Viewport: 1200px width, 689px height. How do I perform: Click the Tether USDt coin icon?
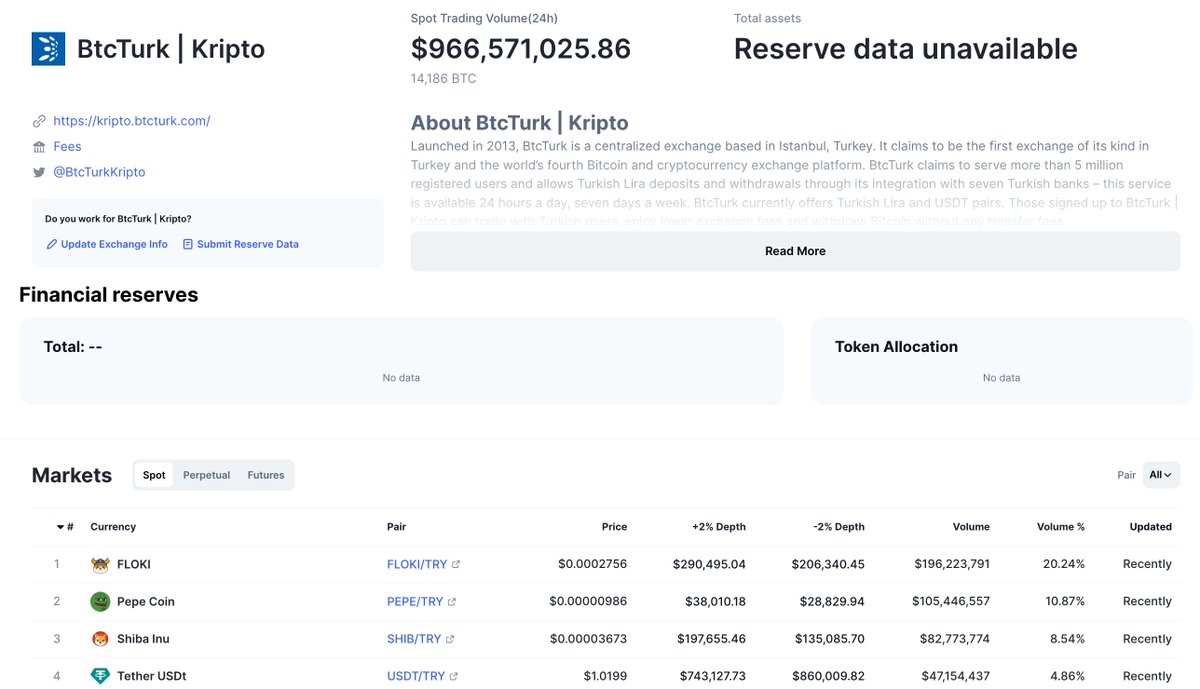point(100,676)
